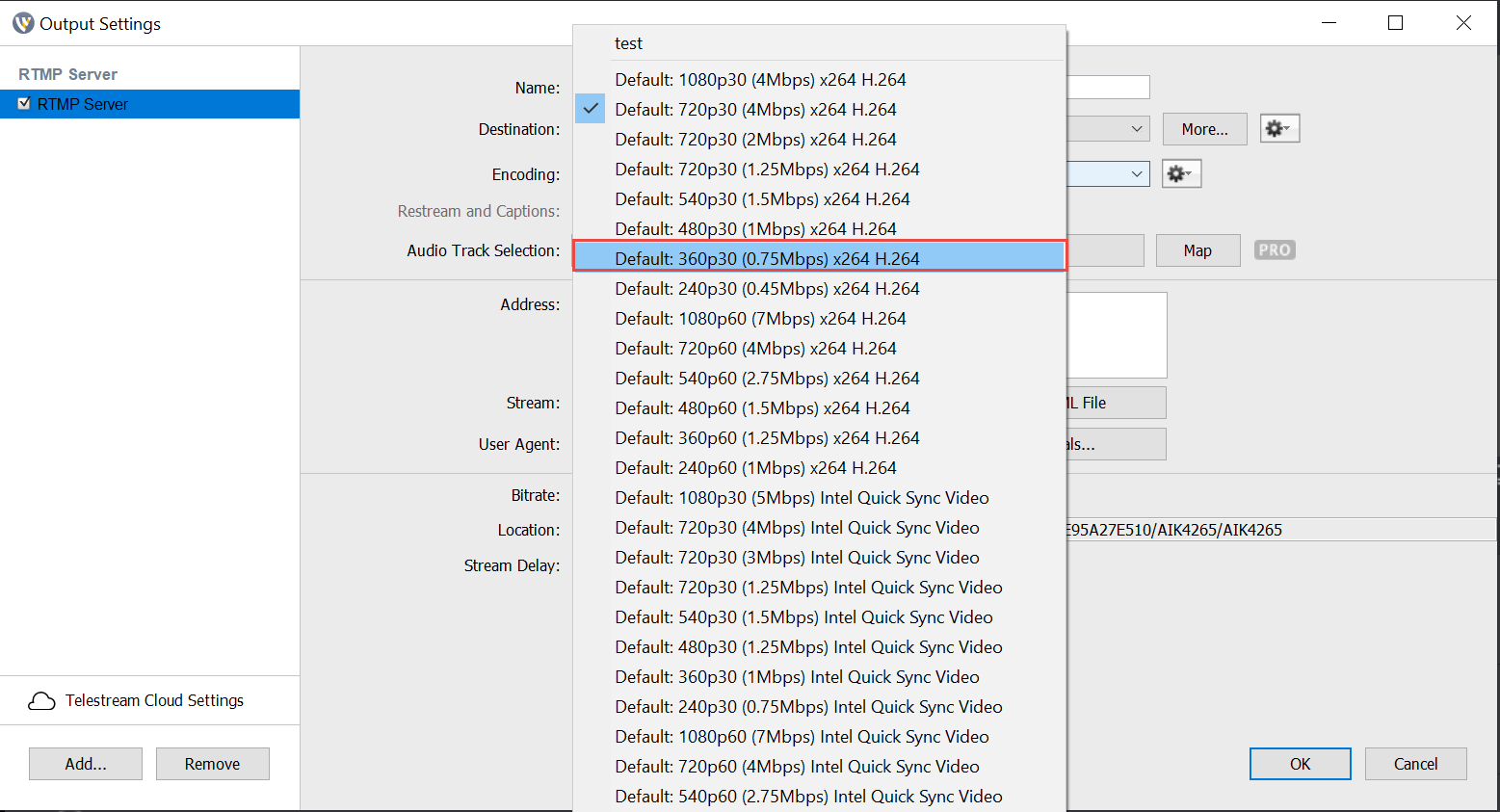Remove the selected RTMP Server output
This screenshot has height=812, width=1500.
click(x=212, y=763)
